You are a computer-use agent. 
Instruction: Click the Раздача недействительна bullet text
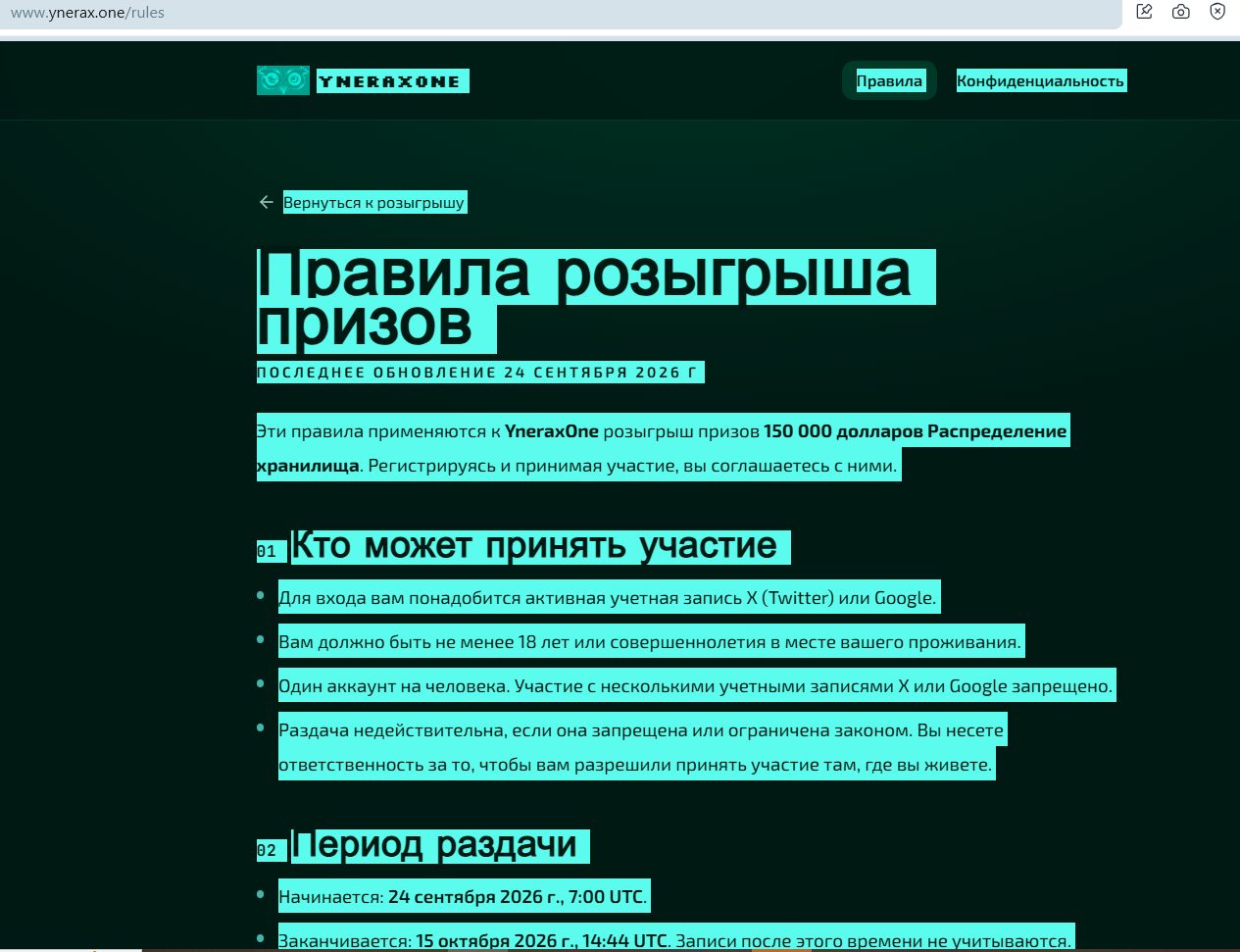pyautogui.click(x=642, y=747)
